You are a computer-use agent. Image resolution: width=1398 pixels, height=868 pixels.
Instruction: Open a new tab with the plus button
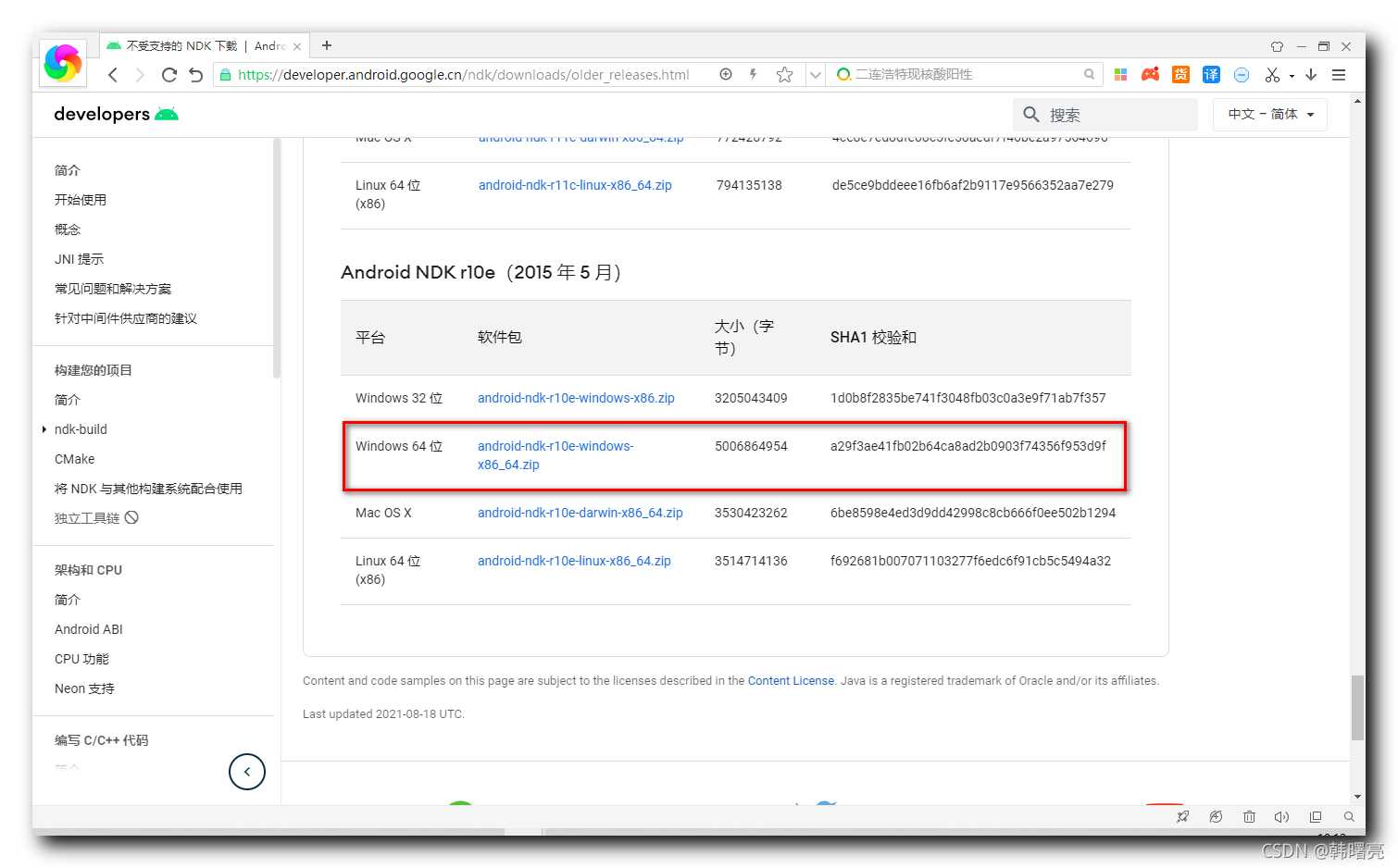(x=327, y=45)
